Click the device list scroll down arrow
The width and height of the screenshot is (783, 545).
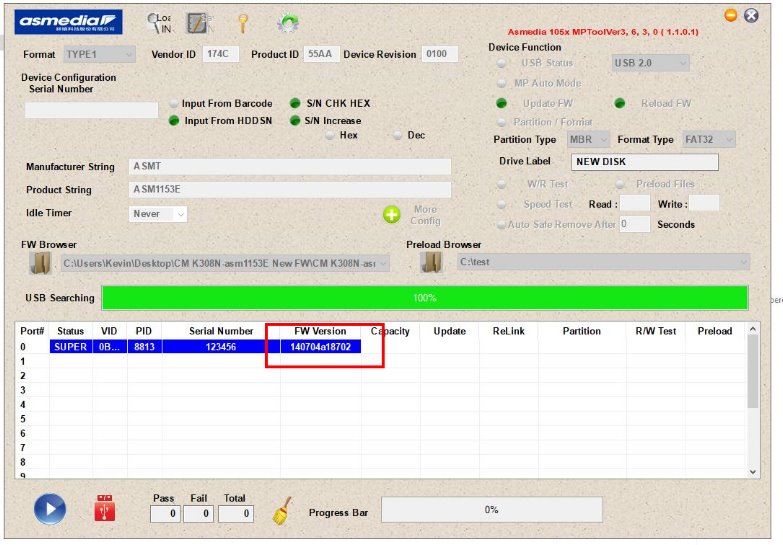click(753, 472)
